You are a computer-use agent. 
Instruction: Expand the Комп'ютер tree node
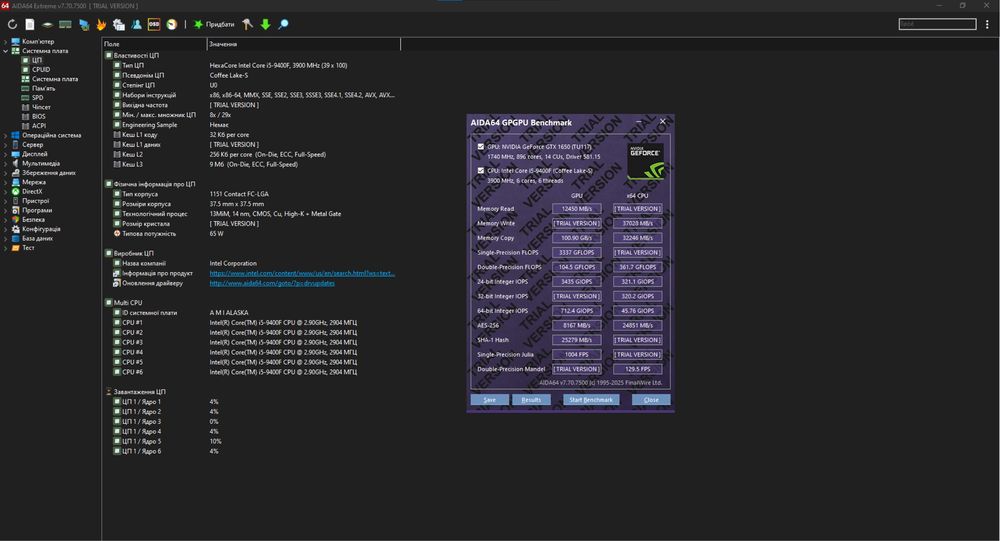coord(6,41)
